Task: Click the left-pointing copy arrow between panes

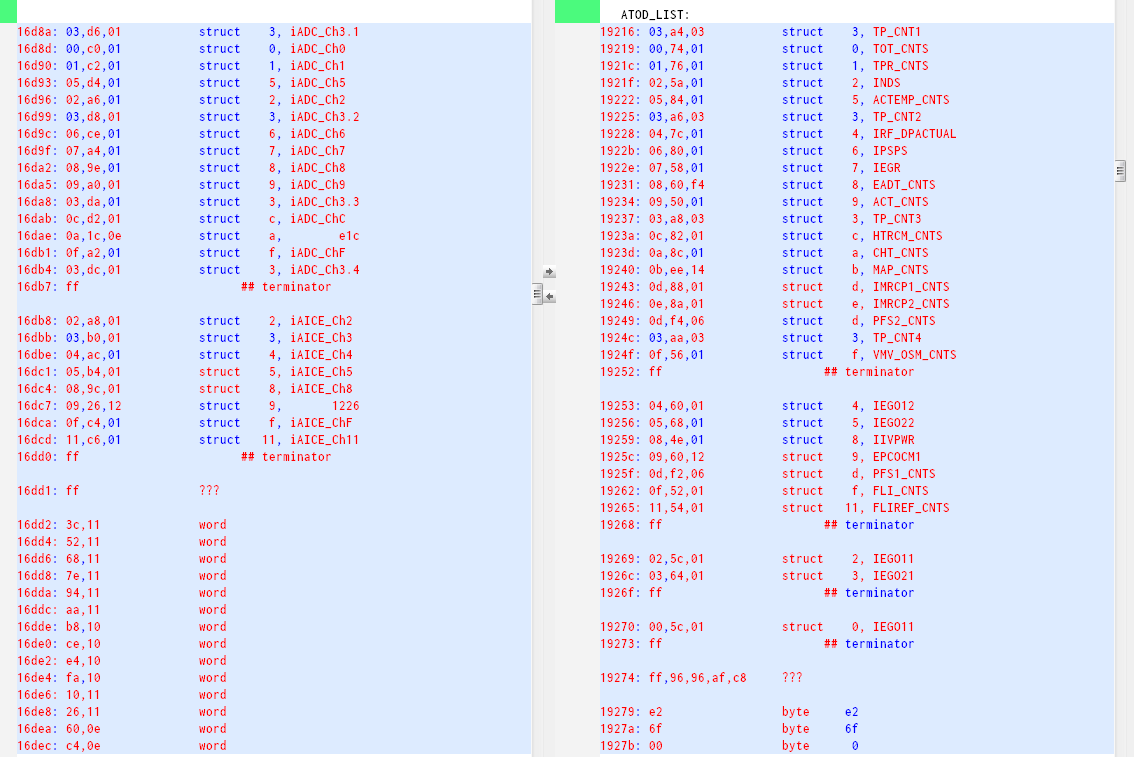Action: pyautogui.click(x=549, y=297)
